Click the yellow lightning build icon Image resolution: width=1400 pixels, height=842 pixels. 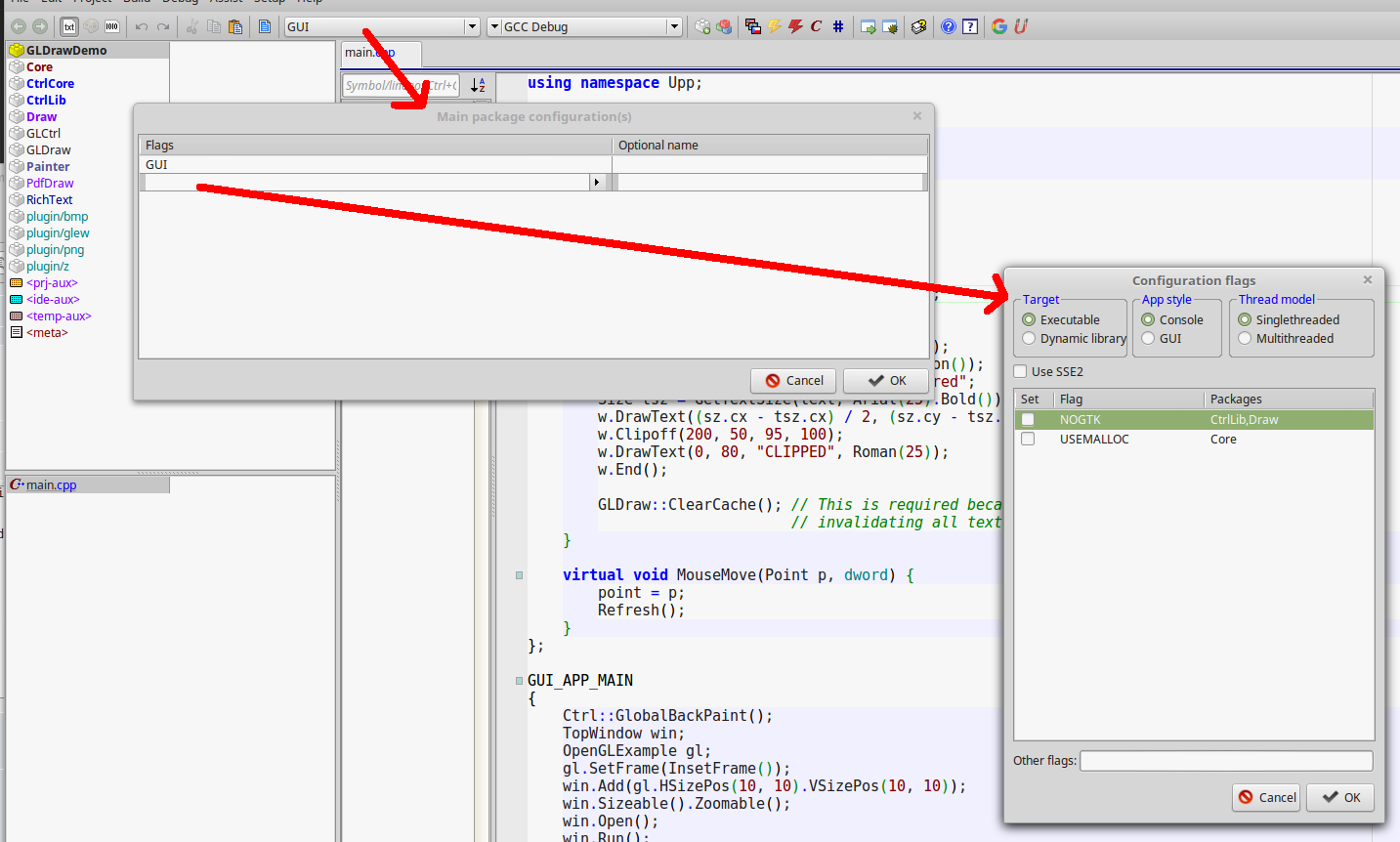pos(775,26)
